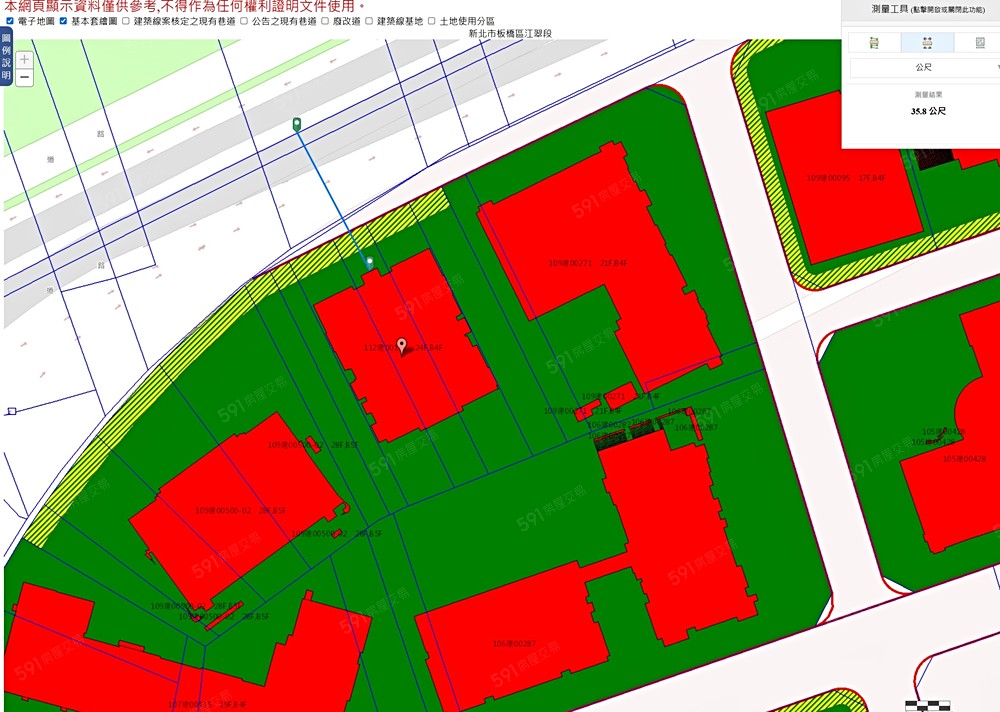1000x712 pixels.
Task: Click the red location marker on building
Action: pos(402,345)
